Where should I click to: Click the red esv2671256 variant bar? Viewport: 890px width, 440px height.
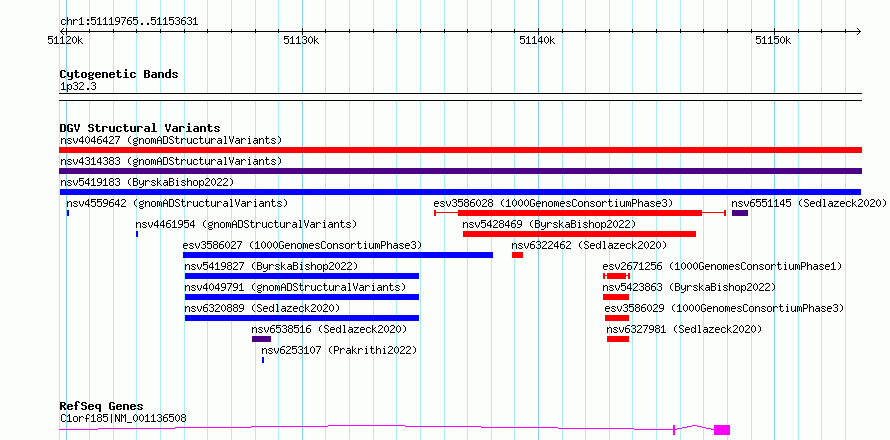point(616,276)
